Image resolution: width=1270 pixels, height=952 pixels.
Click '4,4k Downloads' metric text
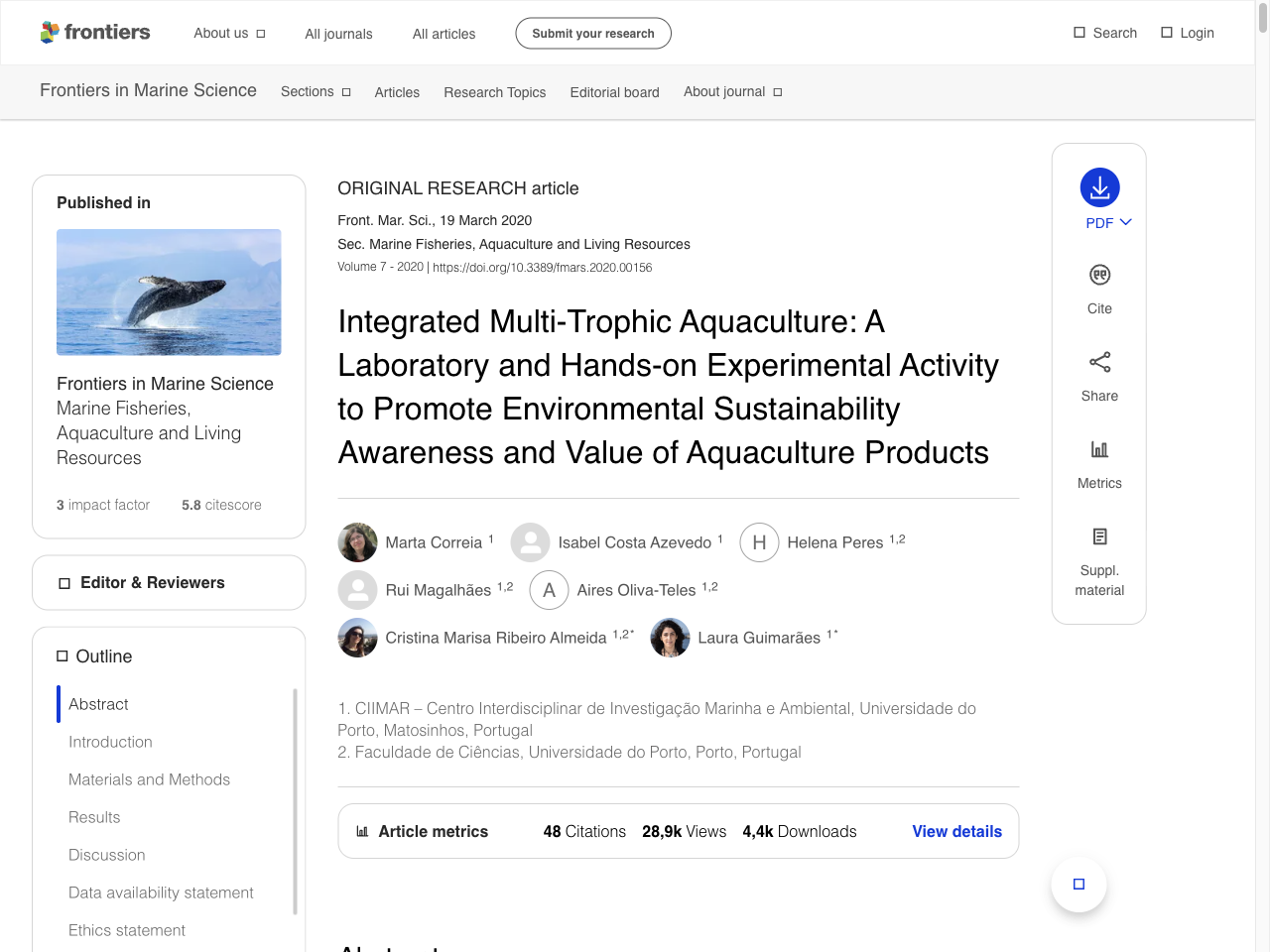pos(800,831)
